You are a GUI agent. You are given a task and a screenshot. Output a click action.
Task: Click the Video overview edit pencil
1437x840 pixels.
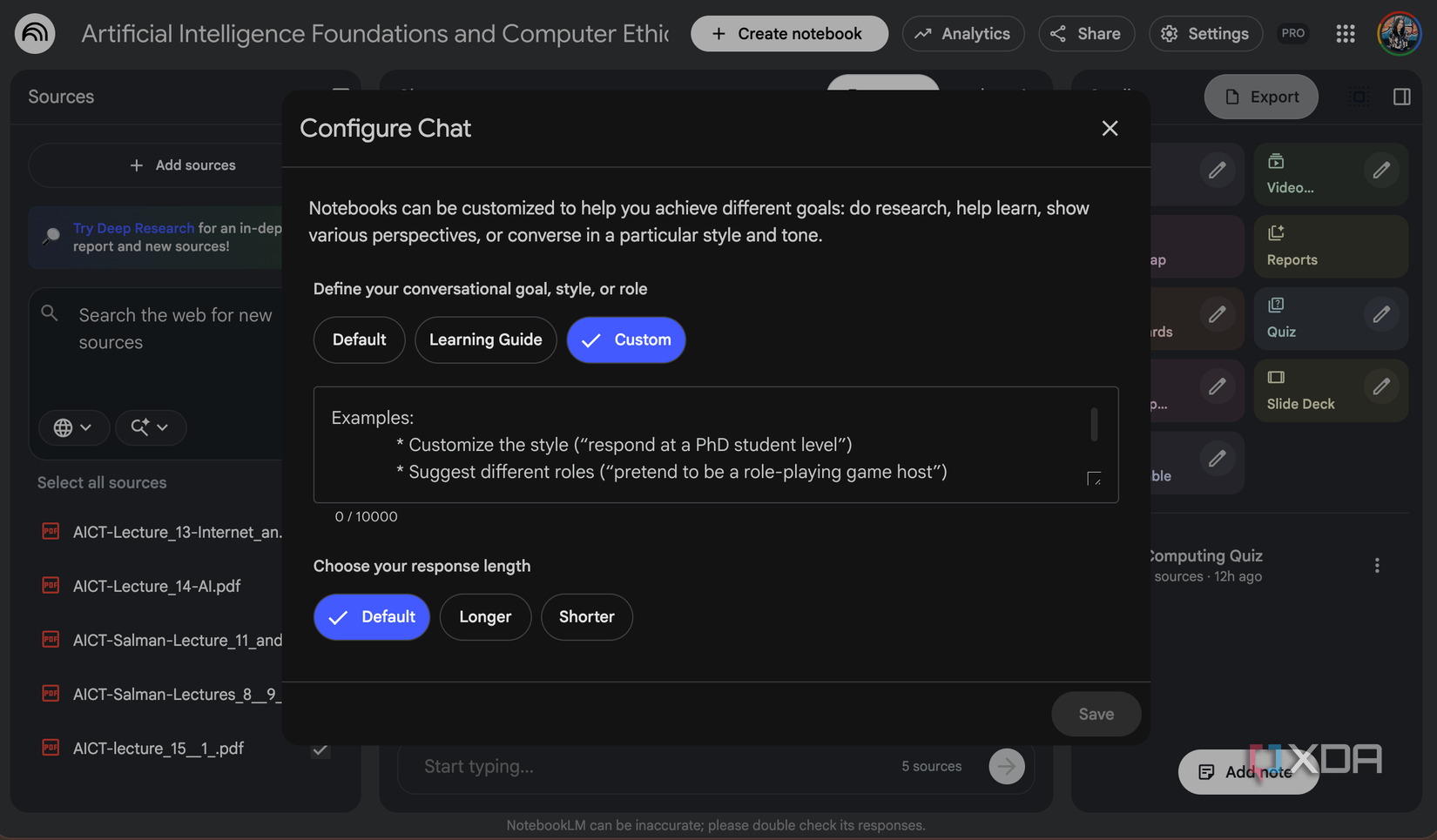pyautogui.click(x=1381, y=171)
